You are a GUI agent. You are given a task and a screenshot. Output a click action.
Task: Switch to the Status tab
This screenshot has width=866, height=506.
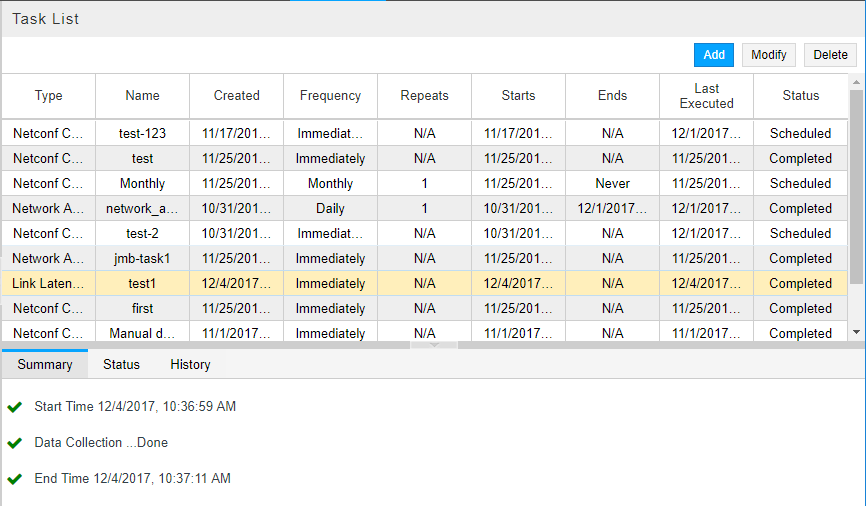coord(121,365)
